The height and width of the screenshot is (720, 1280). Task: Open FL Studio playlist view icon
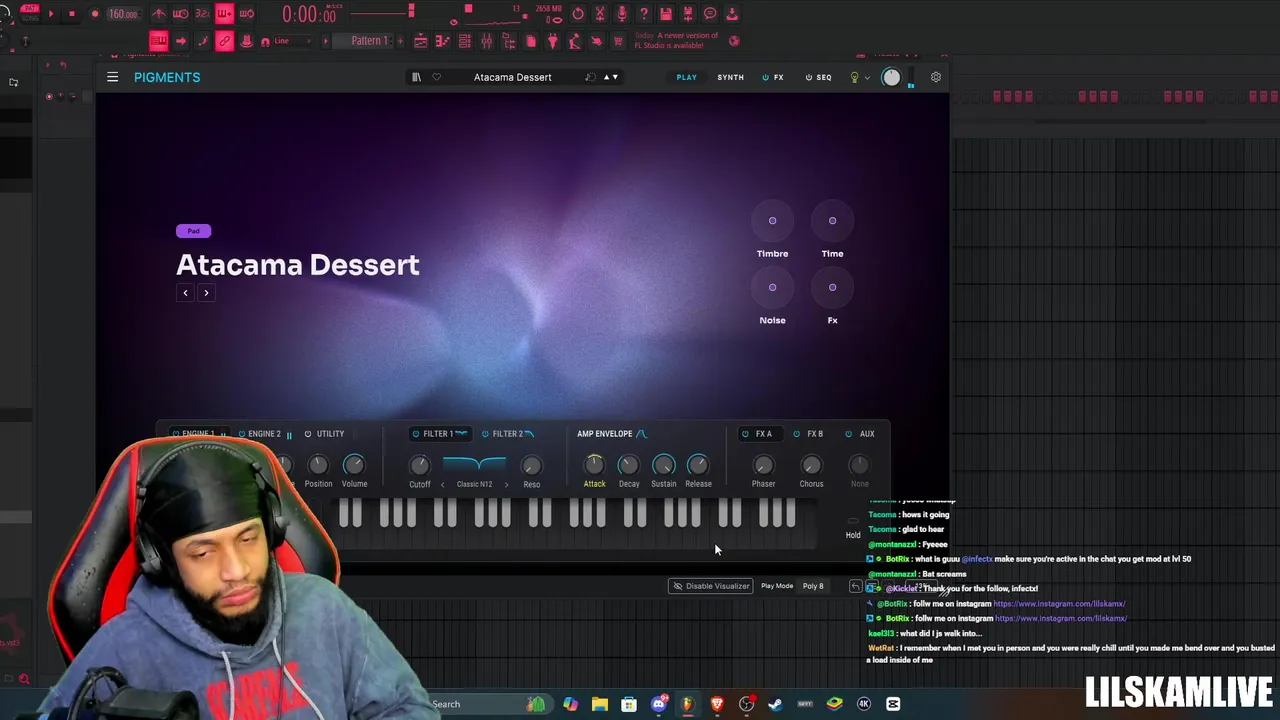coord(421,41)
